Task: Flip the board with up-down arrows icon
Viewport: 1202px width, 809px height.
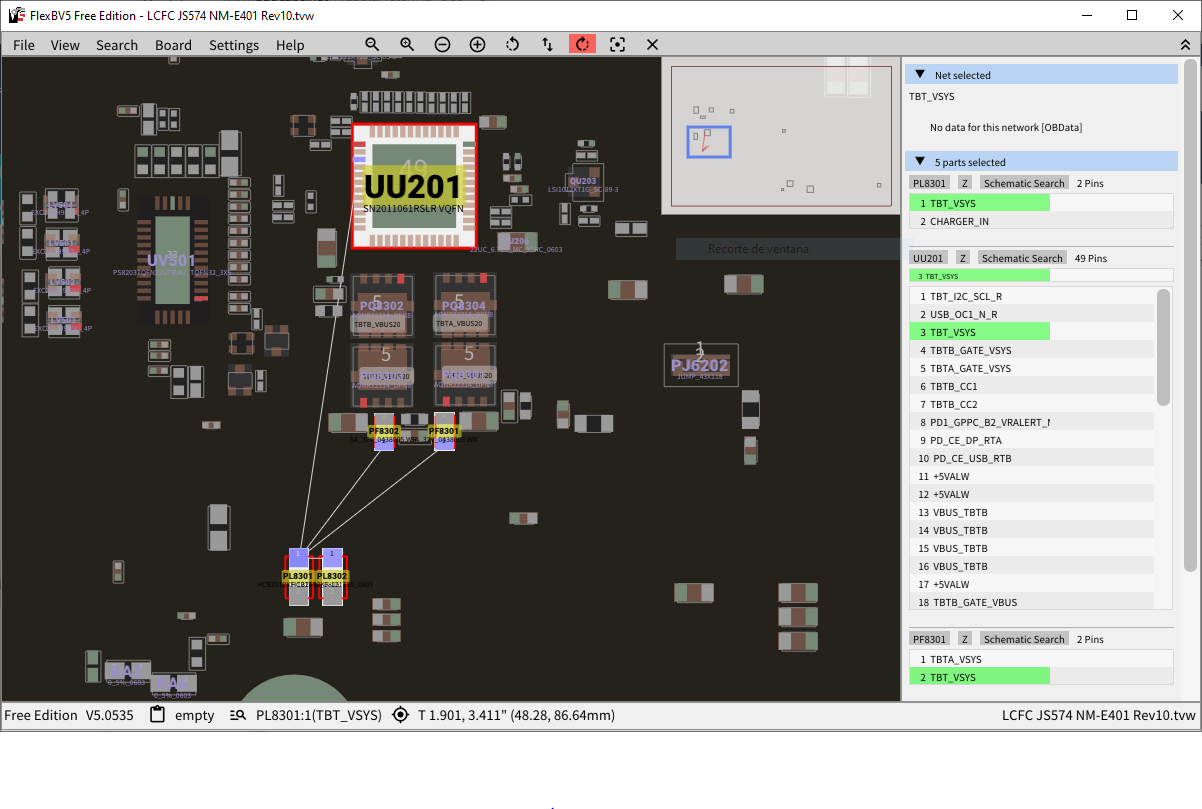Action: pos(547,45)
